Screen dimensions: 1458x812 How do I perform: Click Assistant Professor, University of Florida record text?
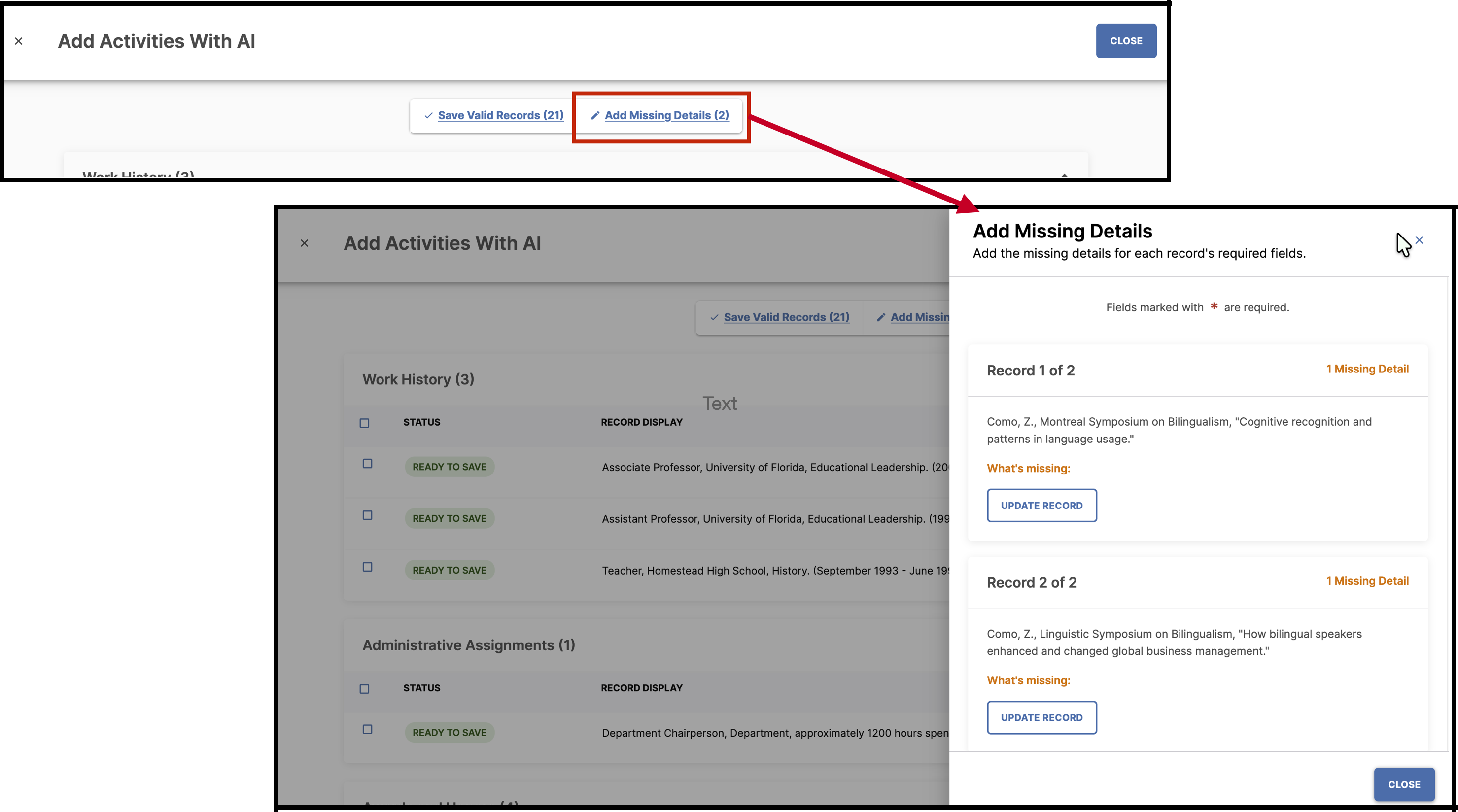[775, 519]
